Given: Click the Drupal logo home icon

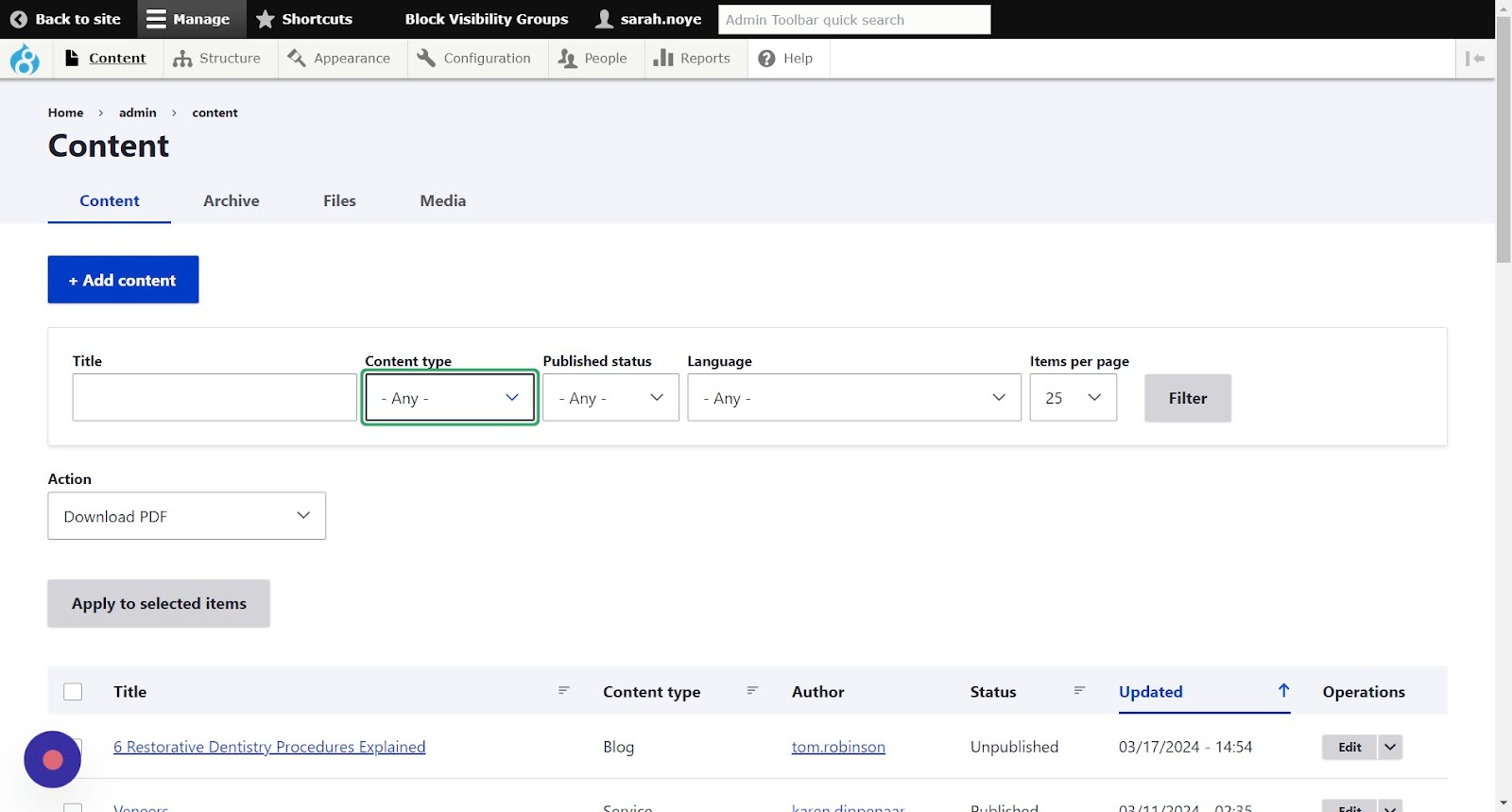Looking at the screenshot, I should tap(25, 59).
